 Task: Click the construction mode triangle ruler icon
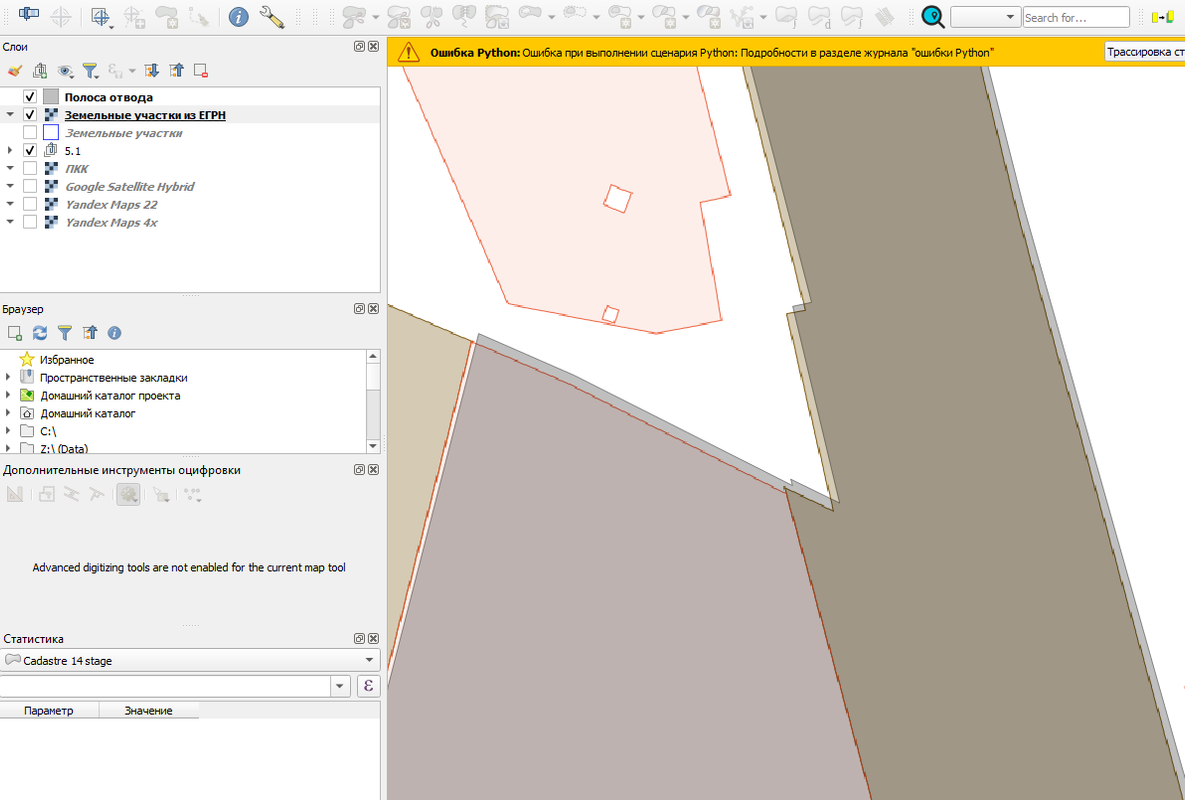coord(14,495)
